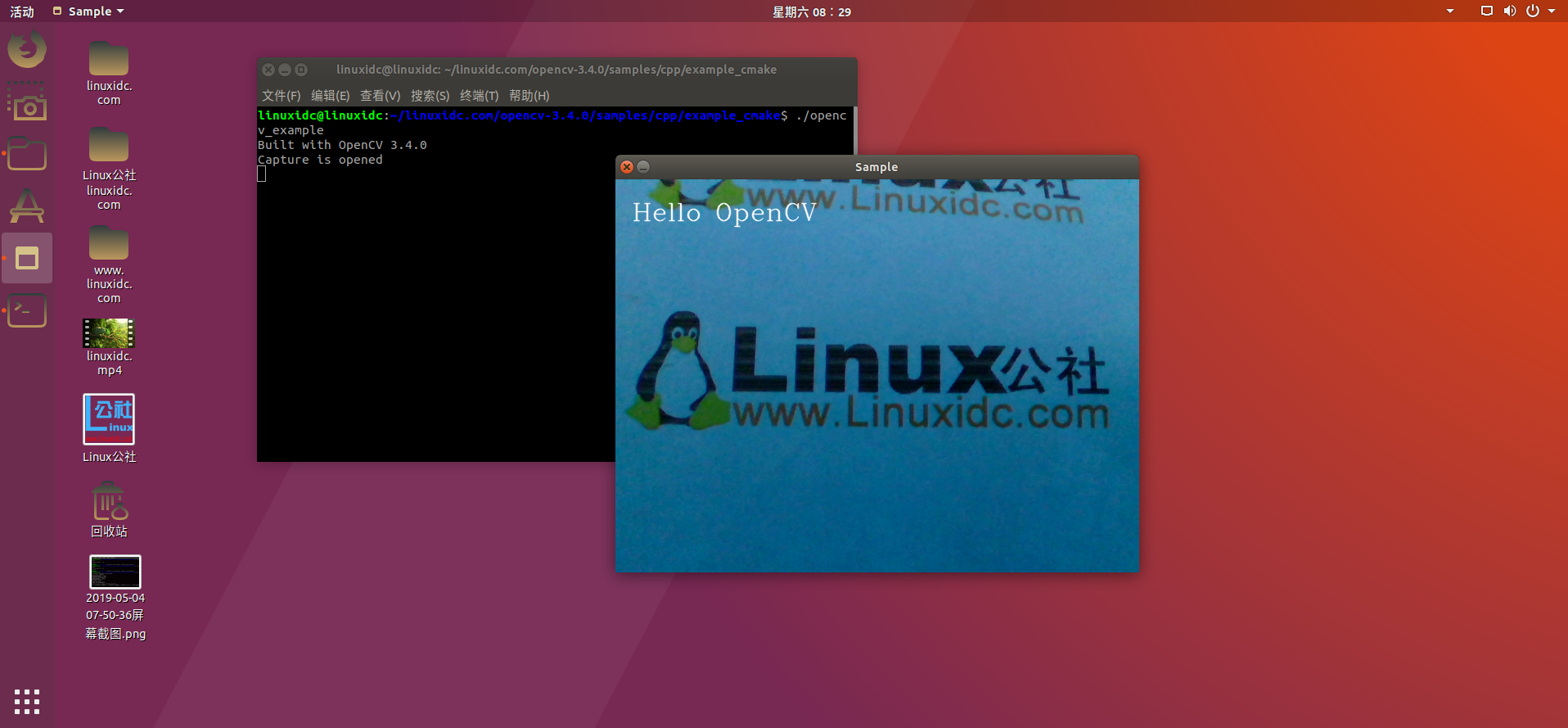
Task: Select the 2019-05-04 screenshot png file
Action: click(115, 598)
